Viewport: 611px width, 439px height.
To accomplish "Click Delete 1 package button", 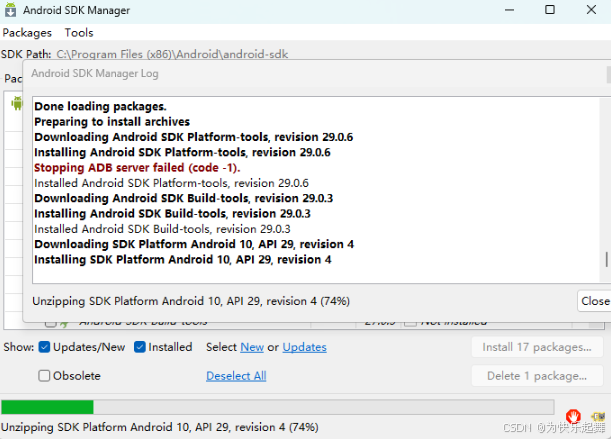I will (x=537, y=376).
